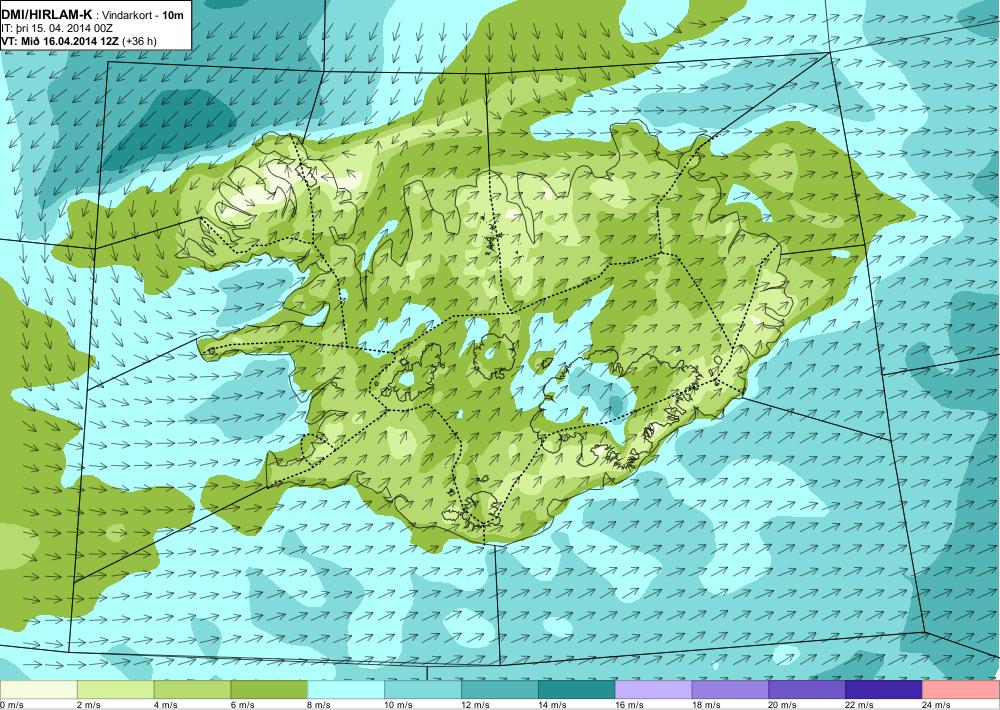Image resolution: width=1000 pixels, height=710 pixels.
Task: Click the dark indigo 22–24 m/s legend swatch
Action: [884, 690]
